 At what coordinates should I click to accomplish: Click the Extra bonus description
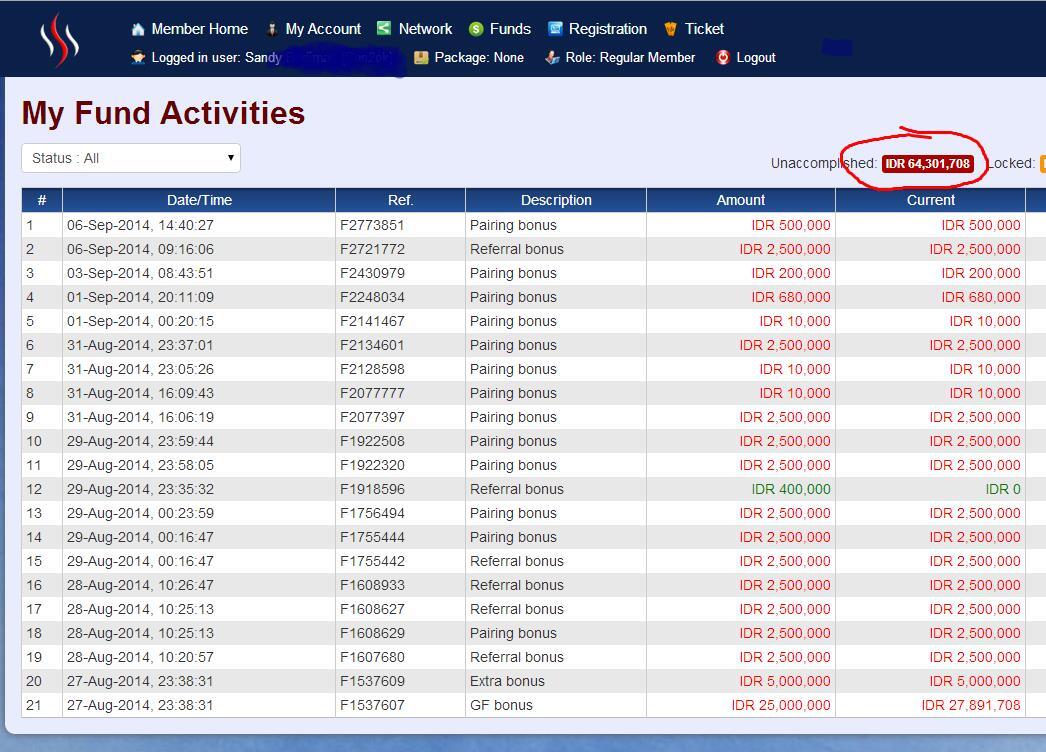point(507,682)
